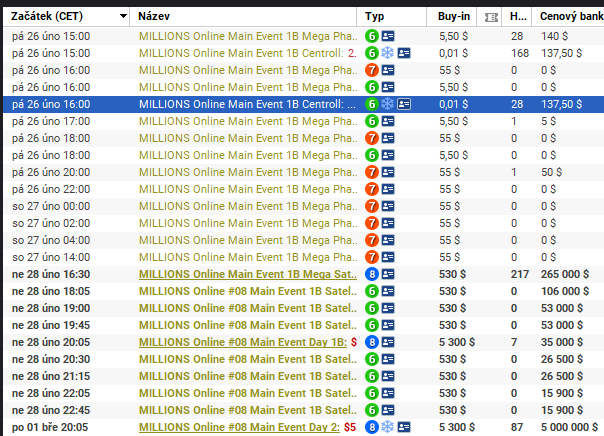Select ne 28 úno 18:05 Satel tournament name
The height and width of the screenshot is (436, 604).
(248, 291)
